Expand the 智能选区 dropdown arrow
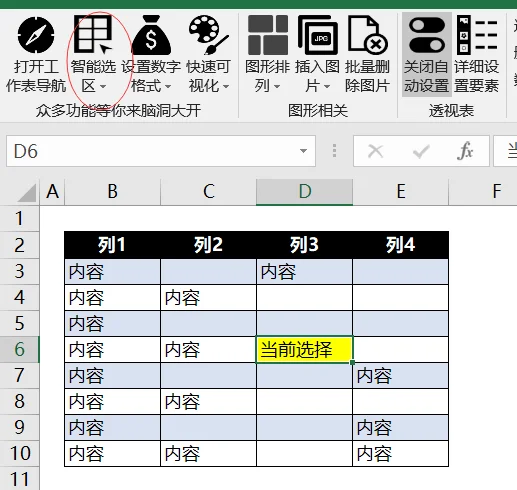517x490 pixels. (x=103, y=87)
